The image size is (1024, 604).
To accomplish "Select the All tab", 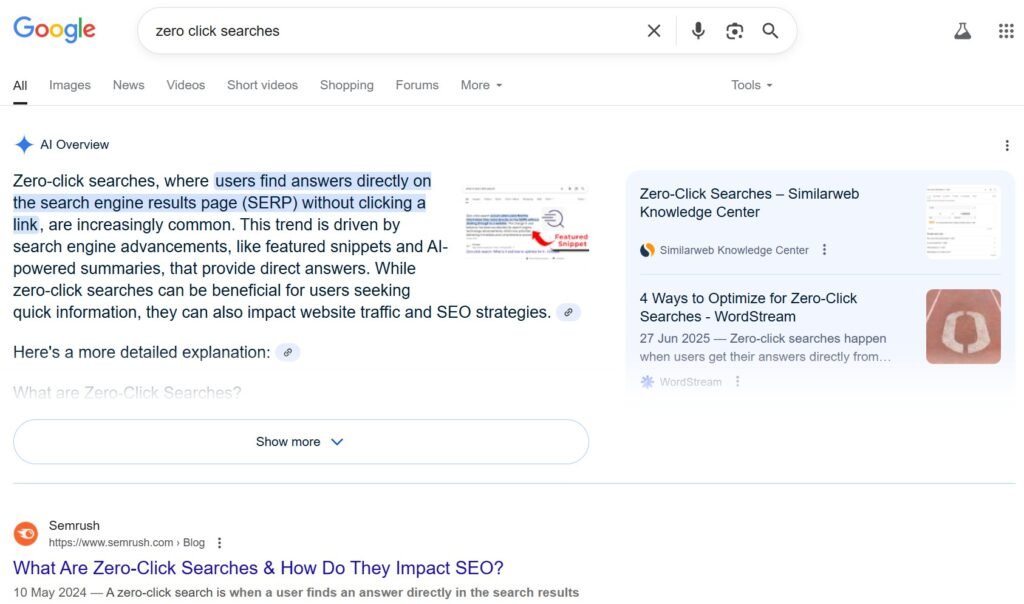I will [x=20, y=85].
